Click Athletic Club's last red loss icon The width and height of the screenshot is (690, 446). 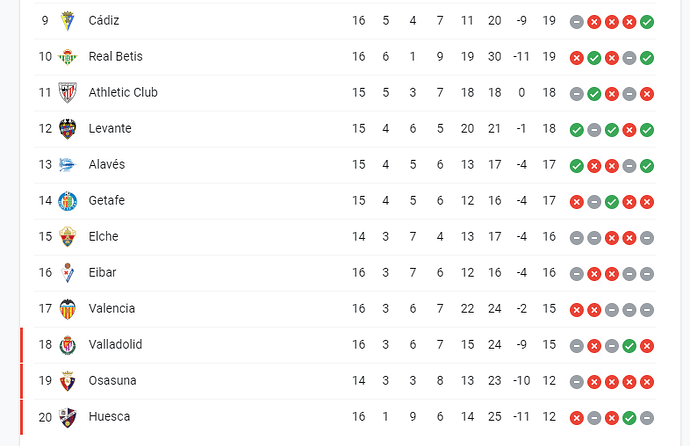click(647, 94)
